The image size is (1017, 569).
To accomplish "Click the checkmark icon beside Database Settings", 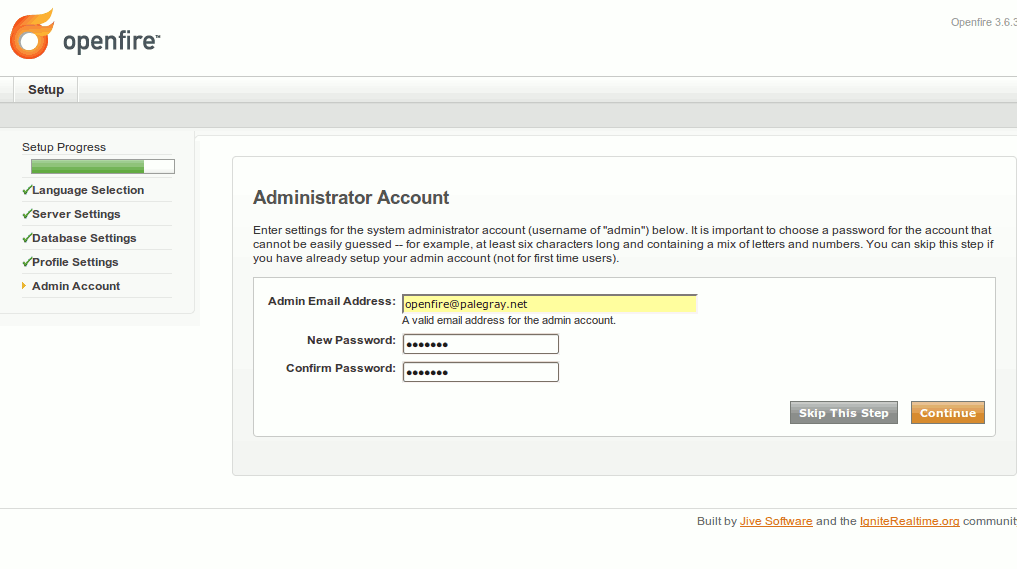I will (x=27, y=238).
